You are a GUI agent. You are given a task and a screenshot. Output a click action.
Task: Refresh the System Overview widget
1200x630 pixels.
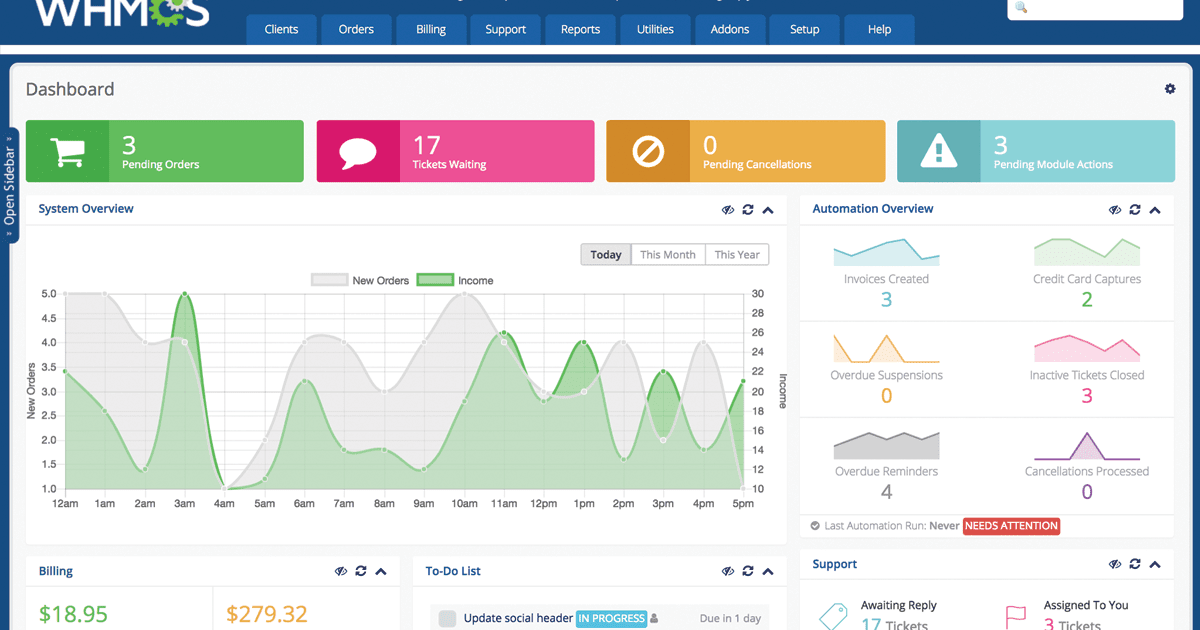point(748,210)
